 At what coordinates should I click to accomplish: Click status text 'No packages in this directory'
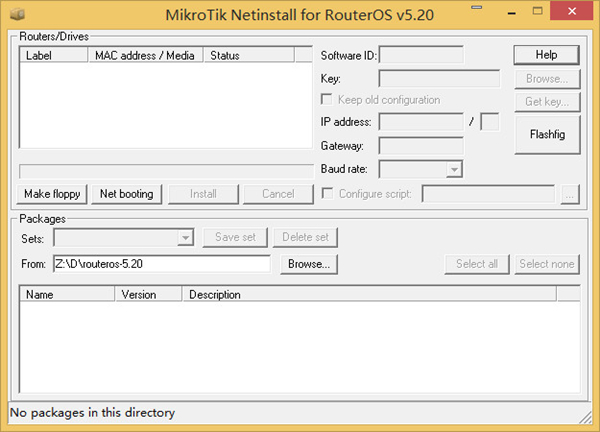click(x=92, y=413)
